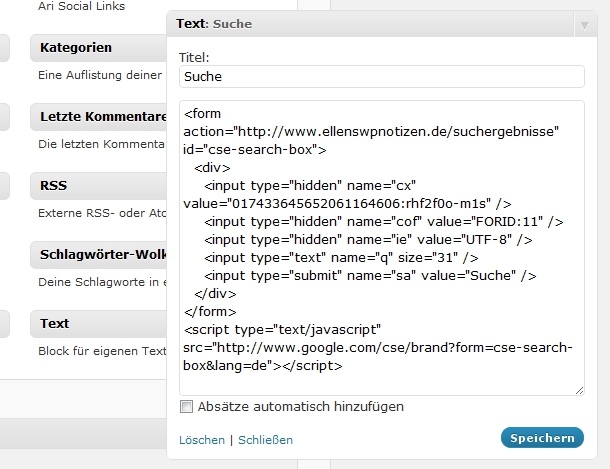Viewport: 610px width, 469px height.
Task: Select the RSS widget
Action: pyautogui.click(x=98, y=186)
